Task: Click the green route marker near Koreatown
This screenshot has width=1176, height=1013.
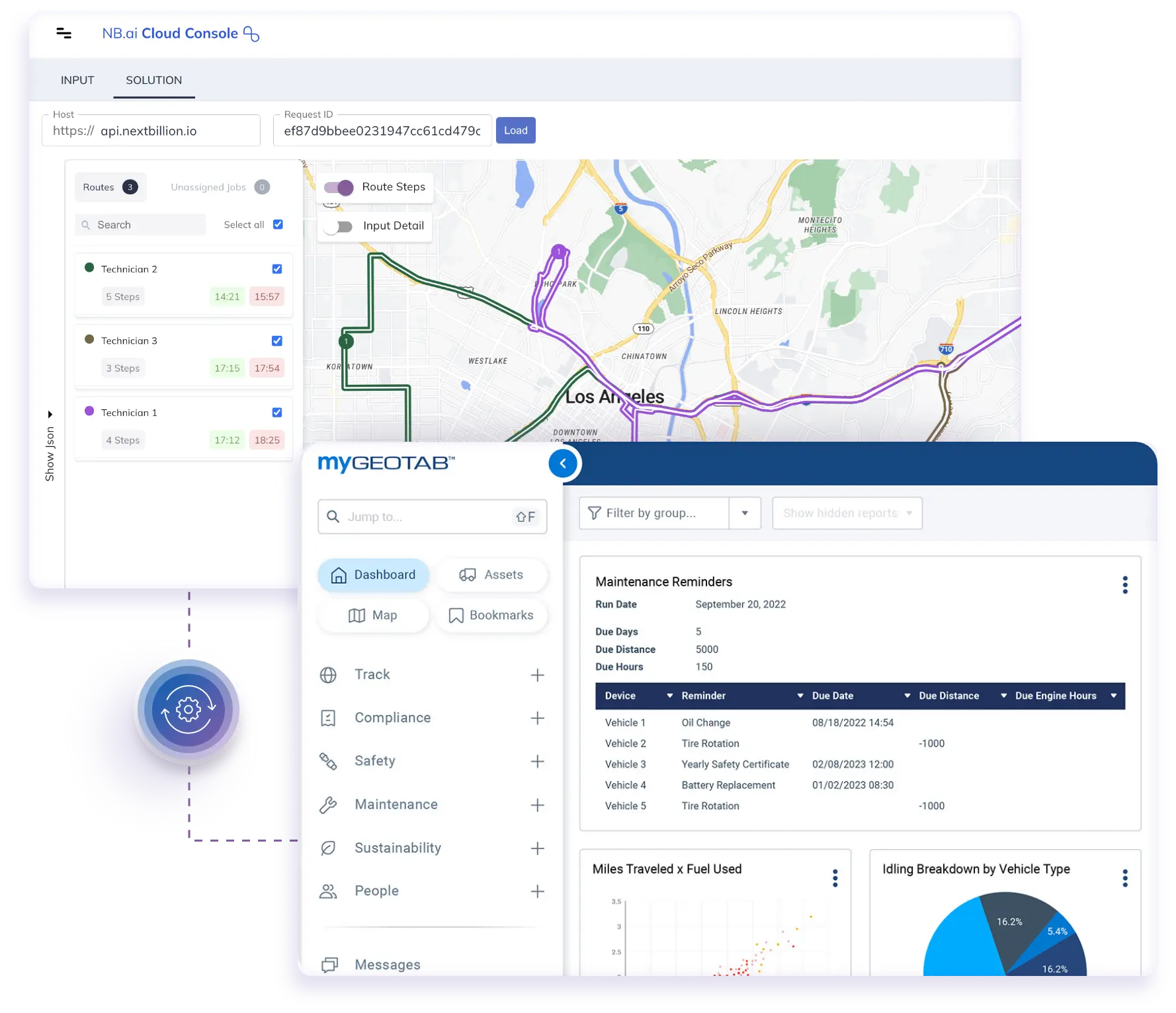Action: click(346, 341)
